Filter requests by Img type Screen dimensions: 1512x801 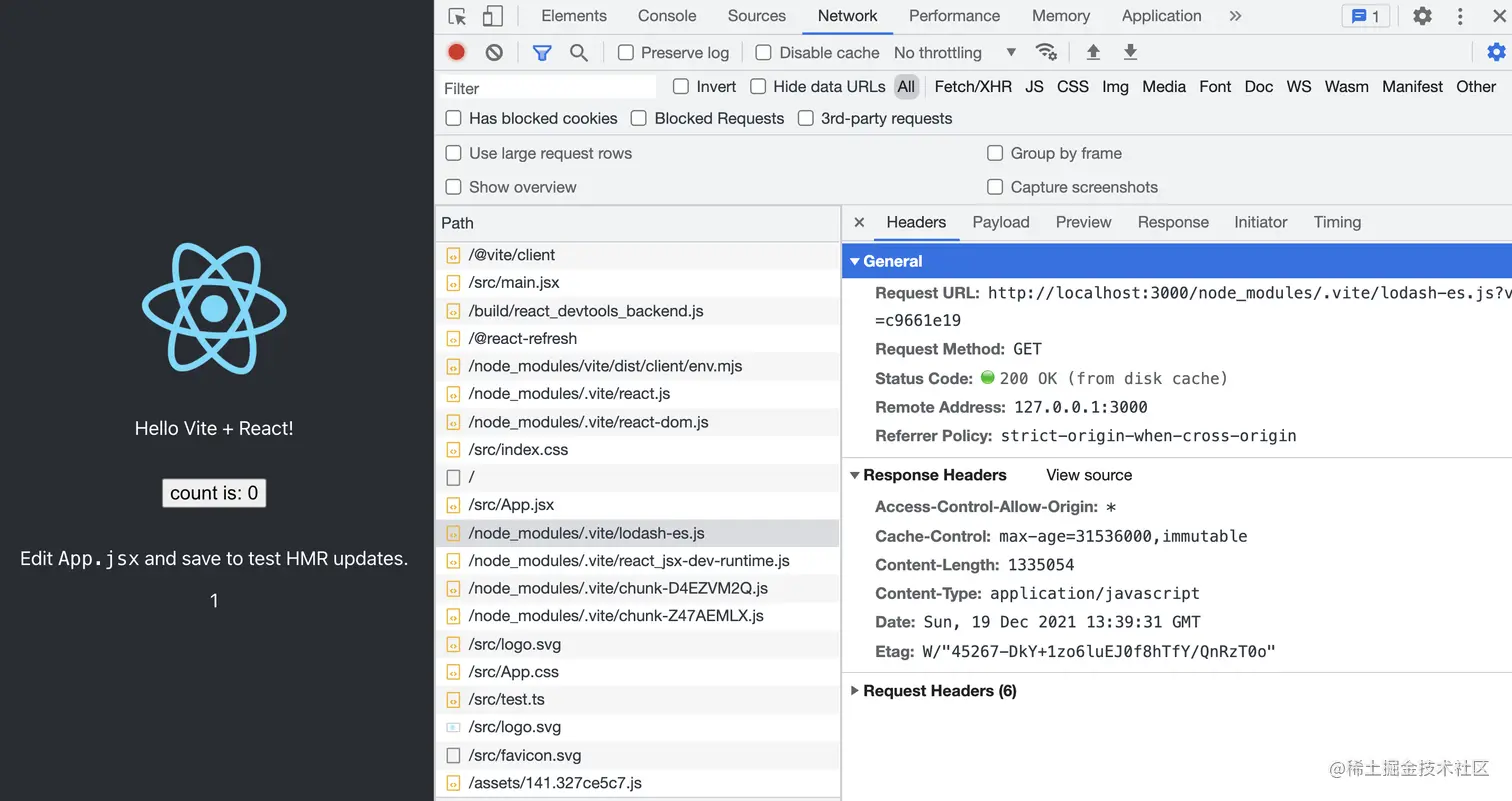pyautogui.click(x=1115, y=87)
